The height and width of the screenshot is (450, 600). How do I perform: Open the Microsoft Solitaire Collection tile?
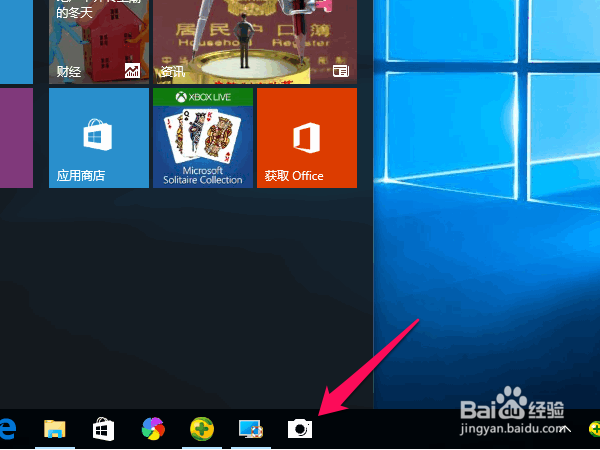click(203, 138)
